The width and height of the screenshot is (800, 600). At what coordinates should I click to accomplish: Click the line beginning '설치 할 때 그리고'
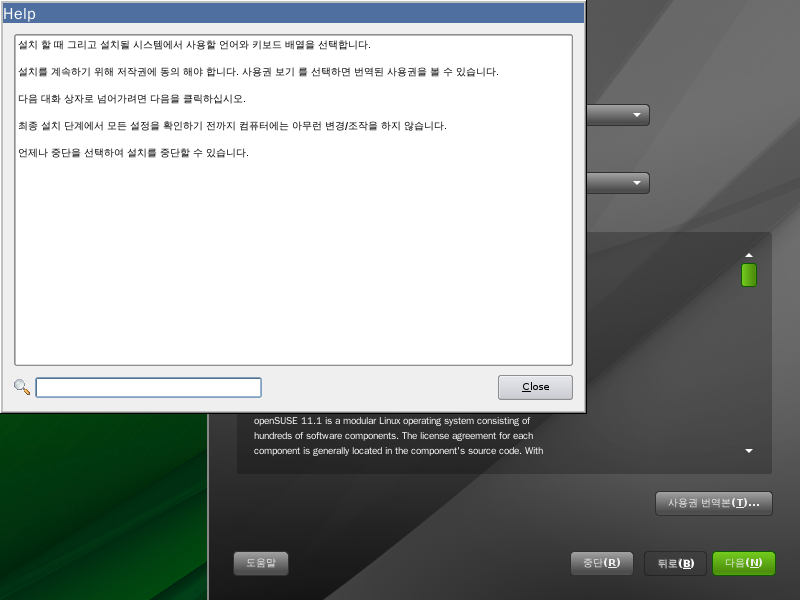pyautogui.click(x=194, y=45)
